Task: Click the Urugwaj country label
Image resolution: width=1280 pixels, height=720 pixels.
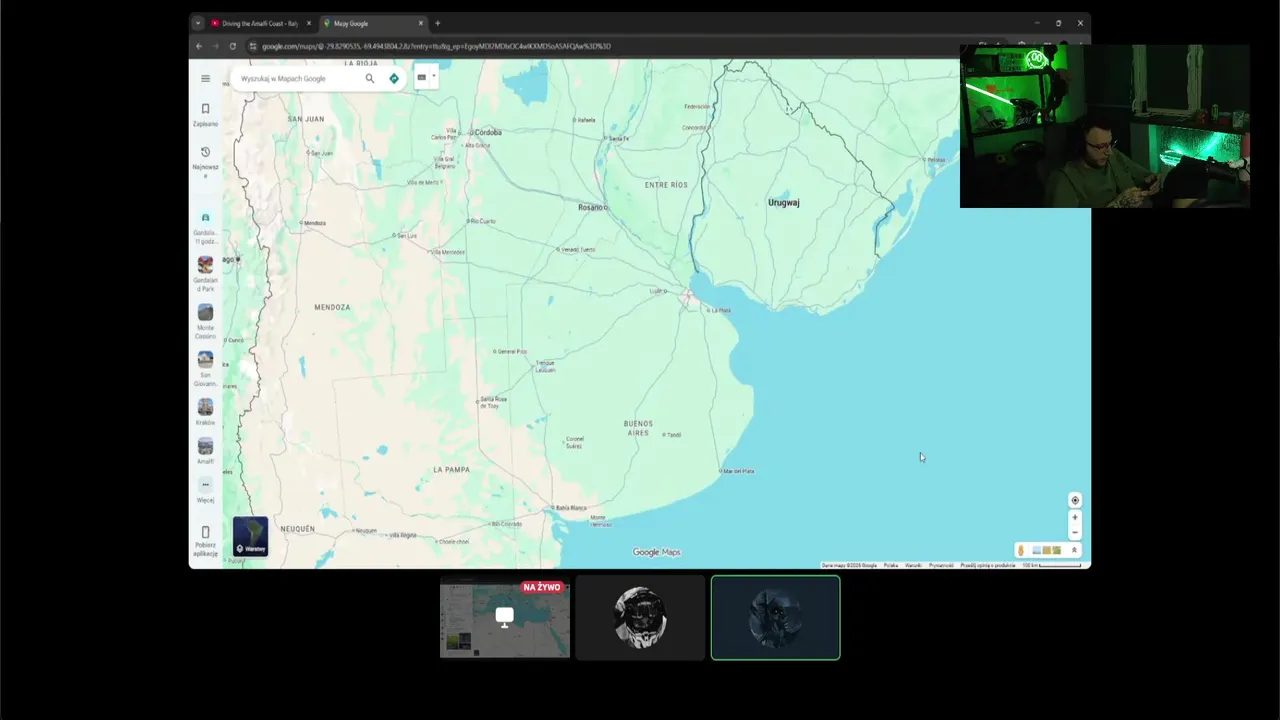Action: point(783,202)
